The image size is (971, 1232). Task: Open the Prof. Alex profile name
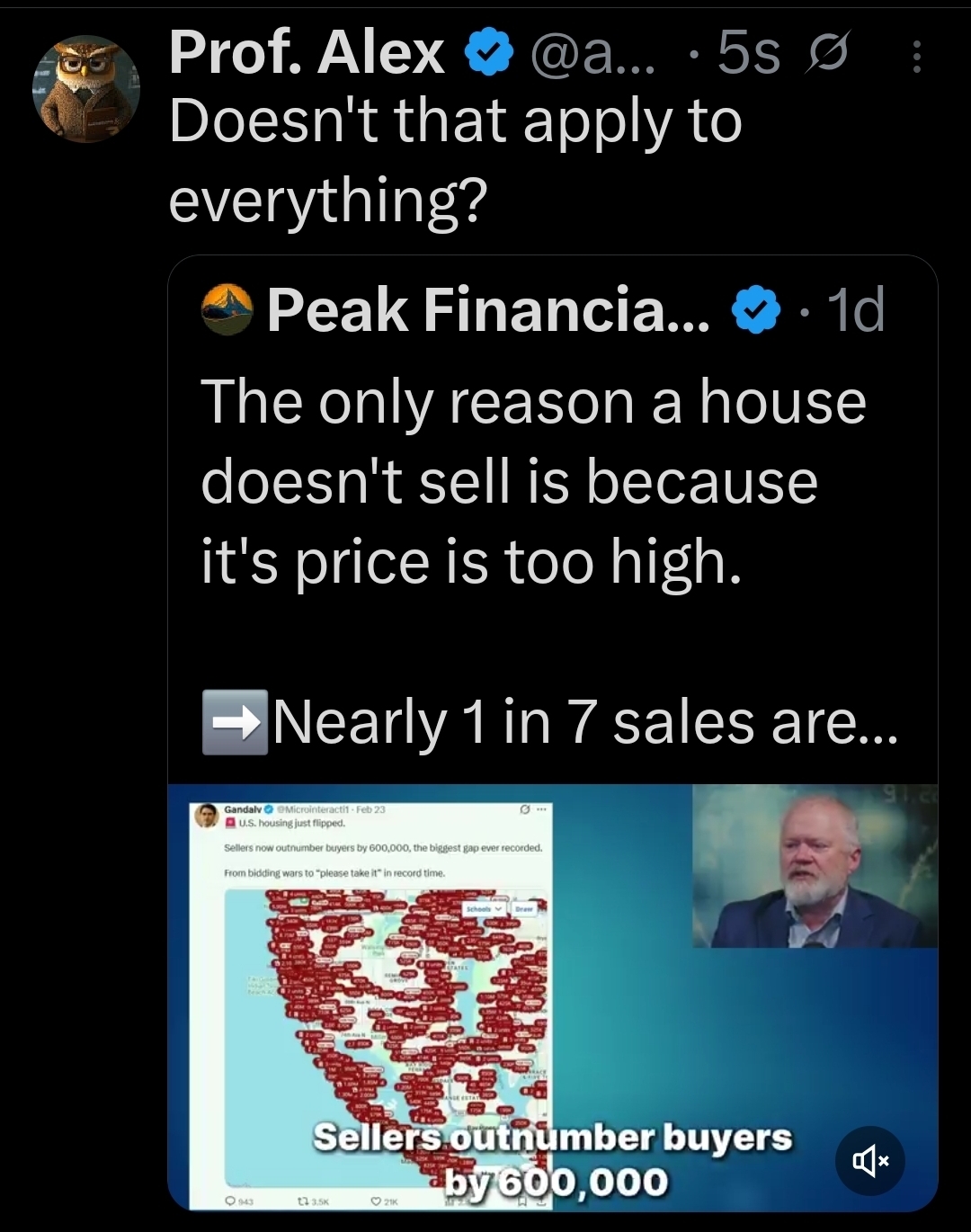[307, 52]
